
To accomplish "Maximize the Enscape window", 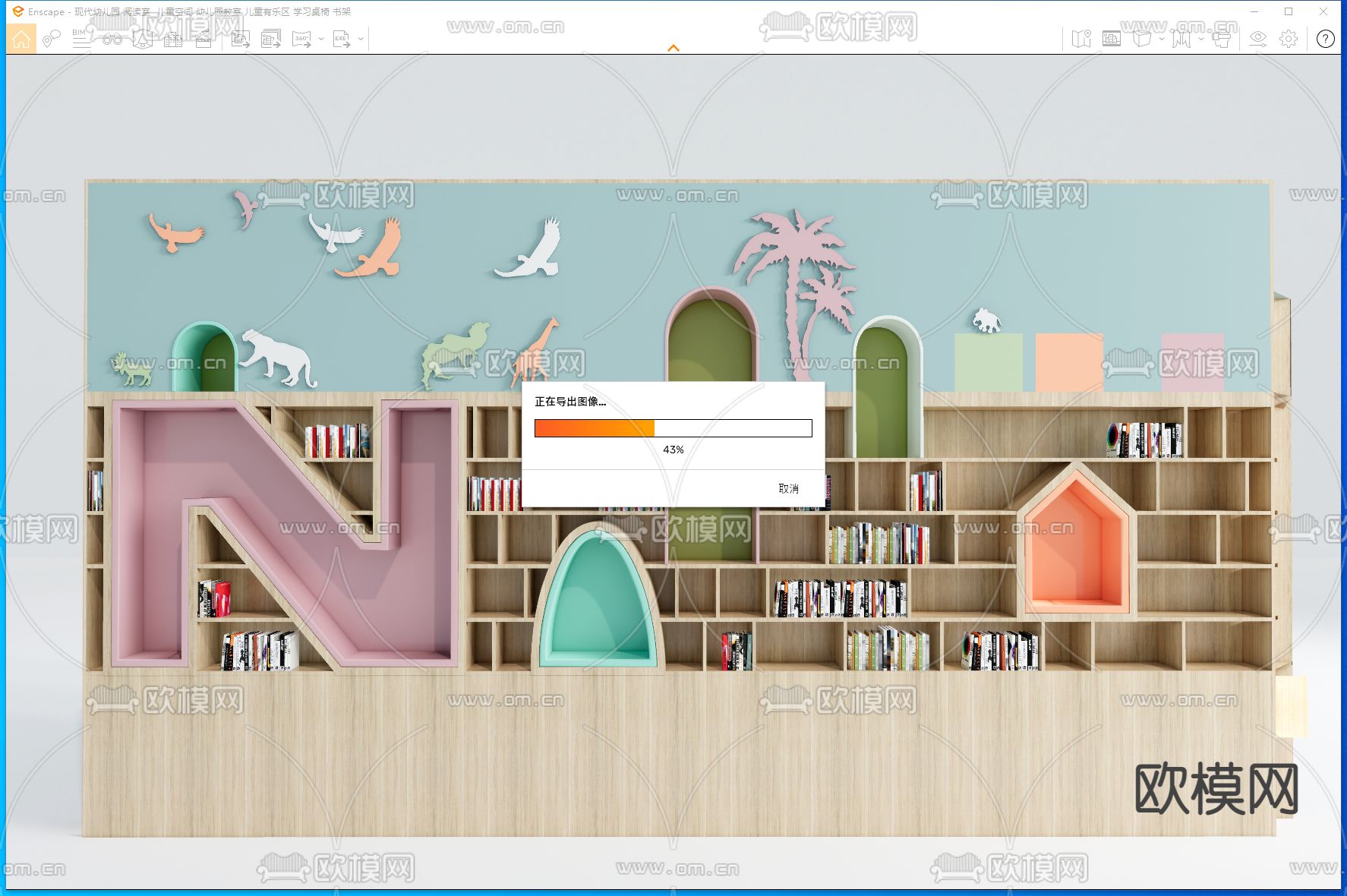I will click(x=1289, y=11).
